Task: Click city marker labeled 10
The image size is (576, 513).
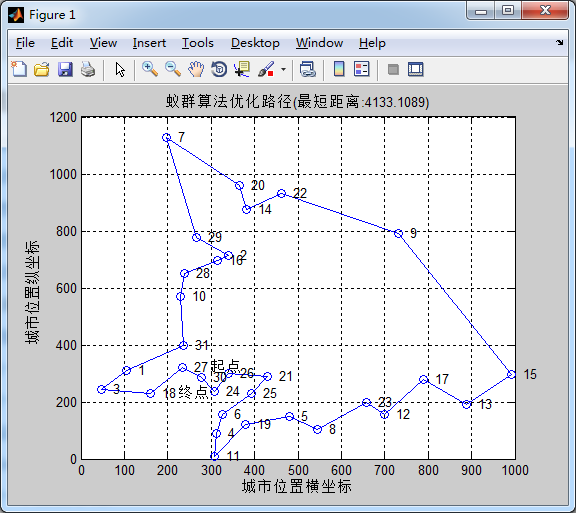Action: click(x=180, y=297)
